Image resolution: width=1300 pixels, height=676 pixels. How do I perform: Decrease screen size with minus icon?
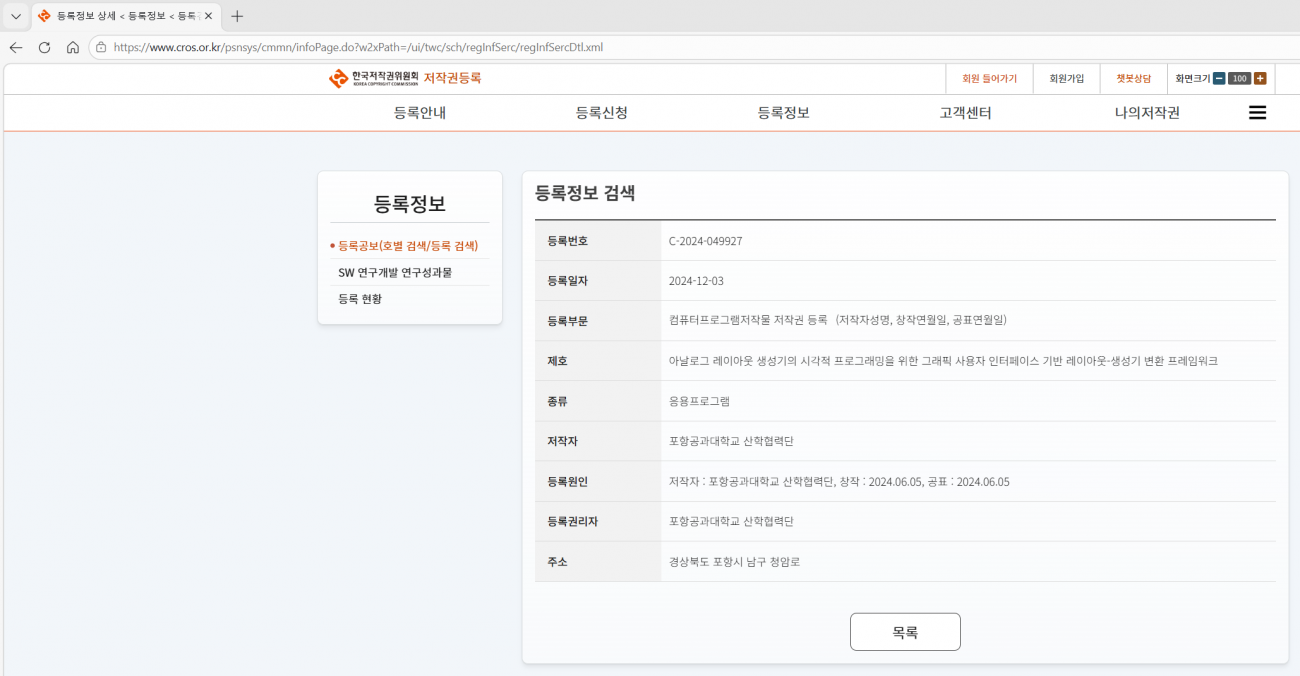coord(1219,79)
